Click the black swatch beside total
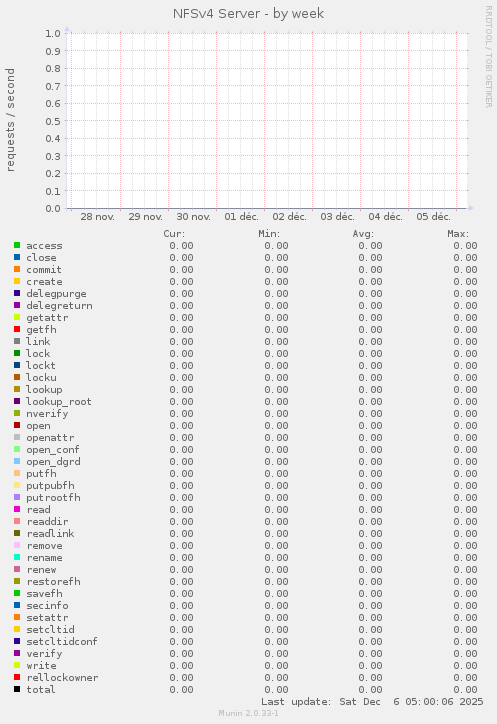Viewport: 497px width, 724px height. point(17,689)
